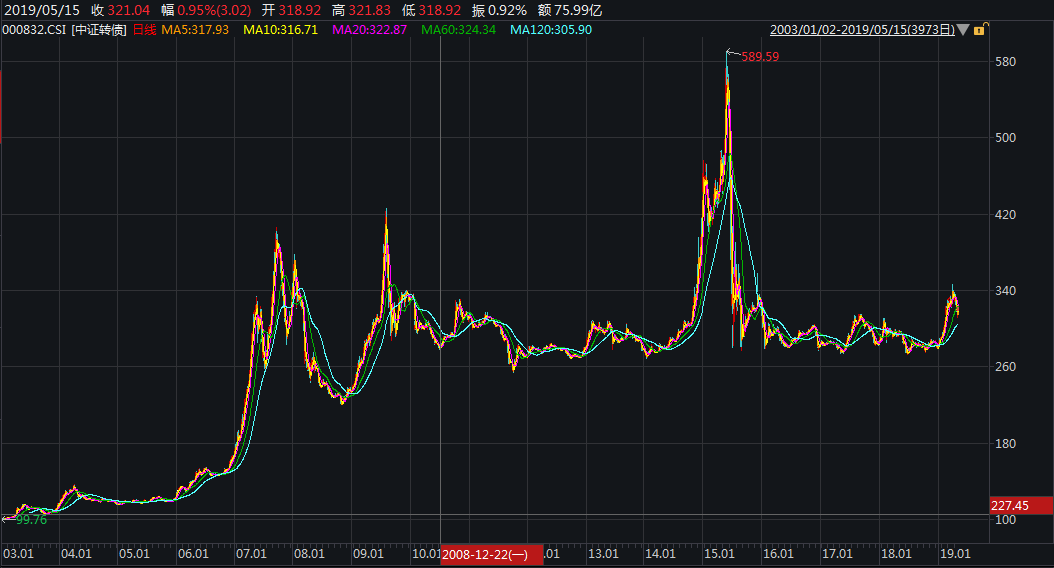The height and width of the screenshot is (568, 1054).
Task: Open the date range dropdown triangle
Action: pyautogui.click(x=963, y=30)
